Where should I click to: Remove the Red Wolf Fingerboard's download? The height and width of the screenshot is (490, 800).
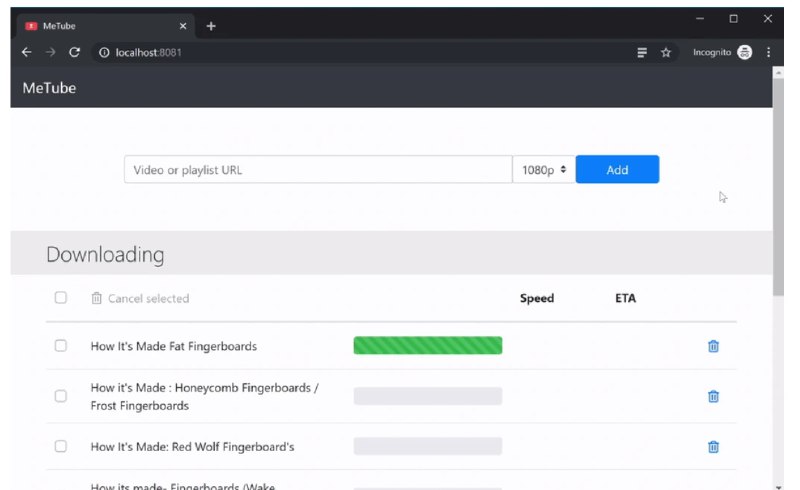click(713, 447)
